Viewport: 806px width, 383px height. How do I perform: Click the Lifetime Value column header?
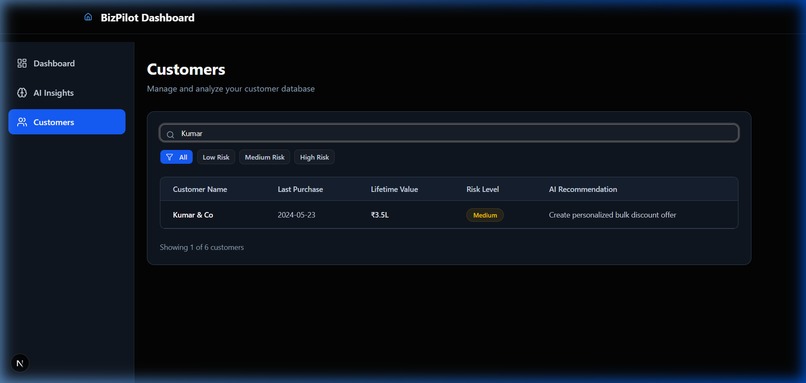[394, 189]
